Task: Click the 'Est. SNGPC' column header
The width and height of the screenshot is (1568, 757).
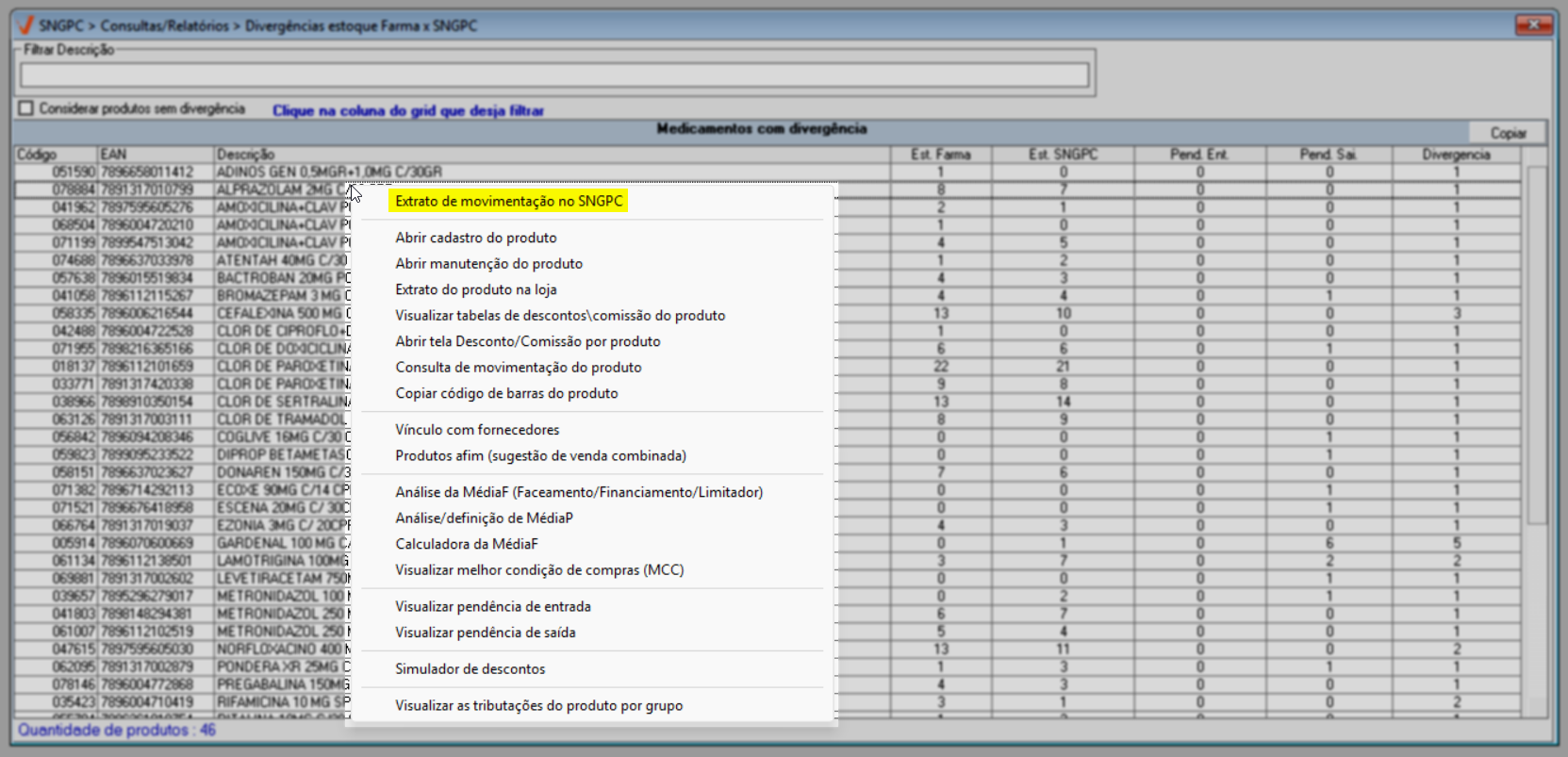Action: 1063,155
